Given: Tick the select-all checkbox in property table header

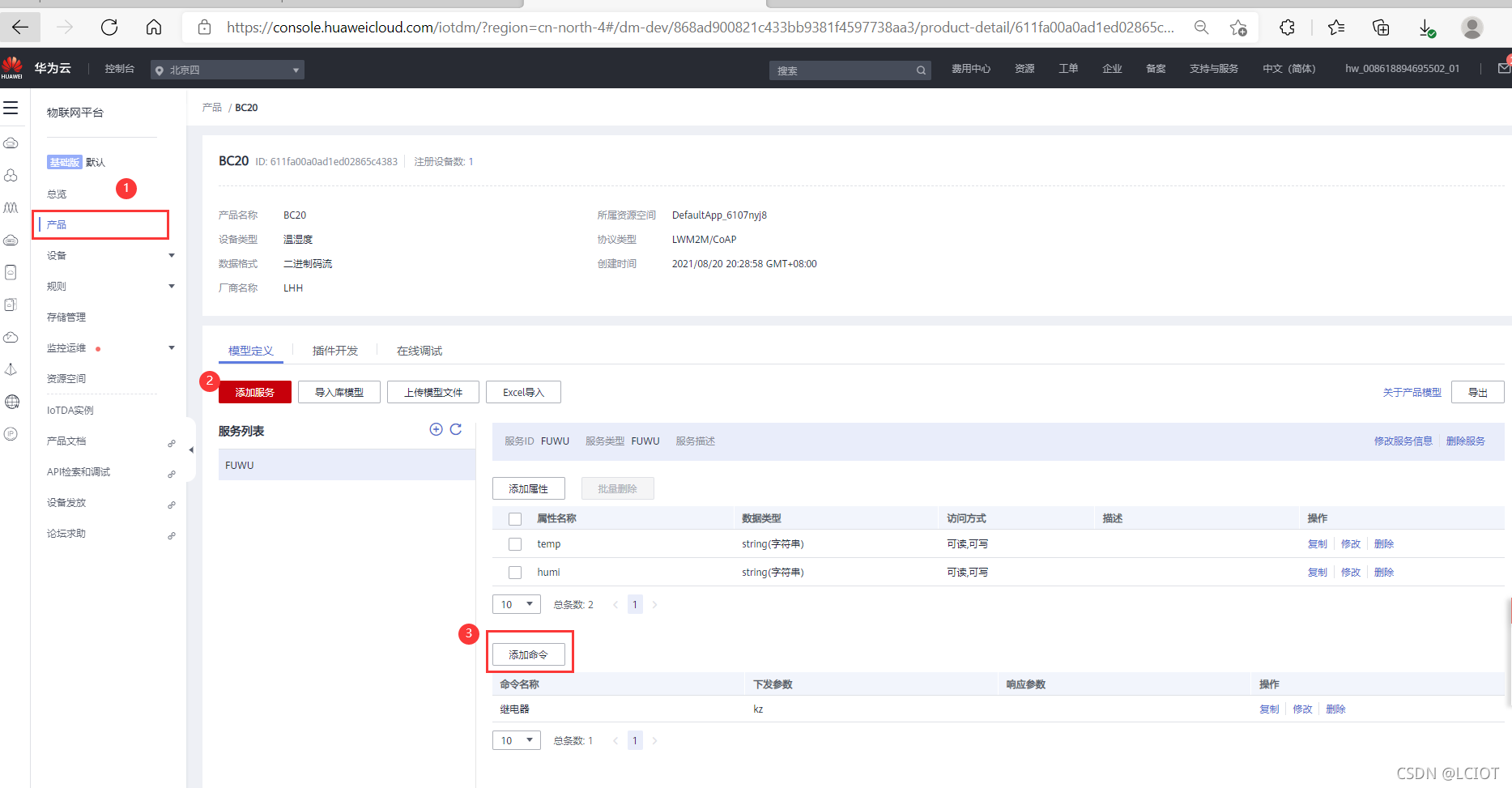Looking at the screenshot, I should [515, 519].
